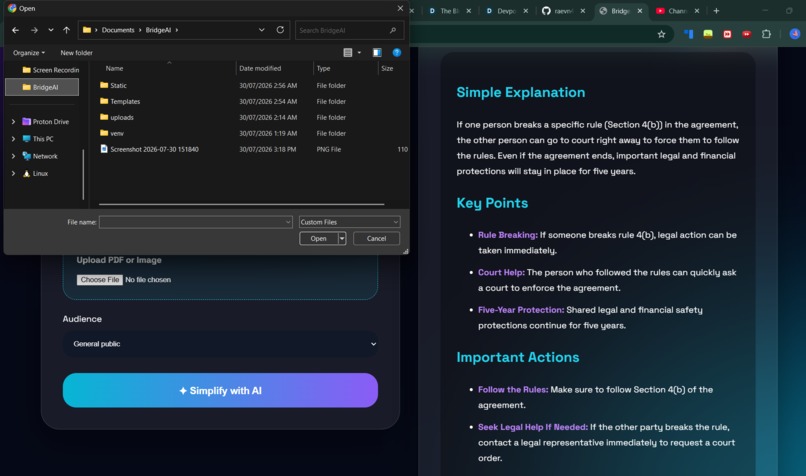Cancel the Open dialog

point(376,239)
